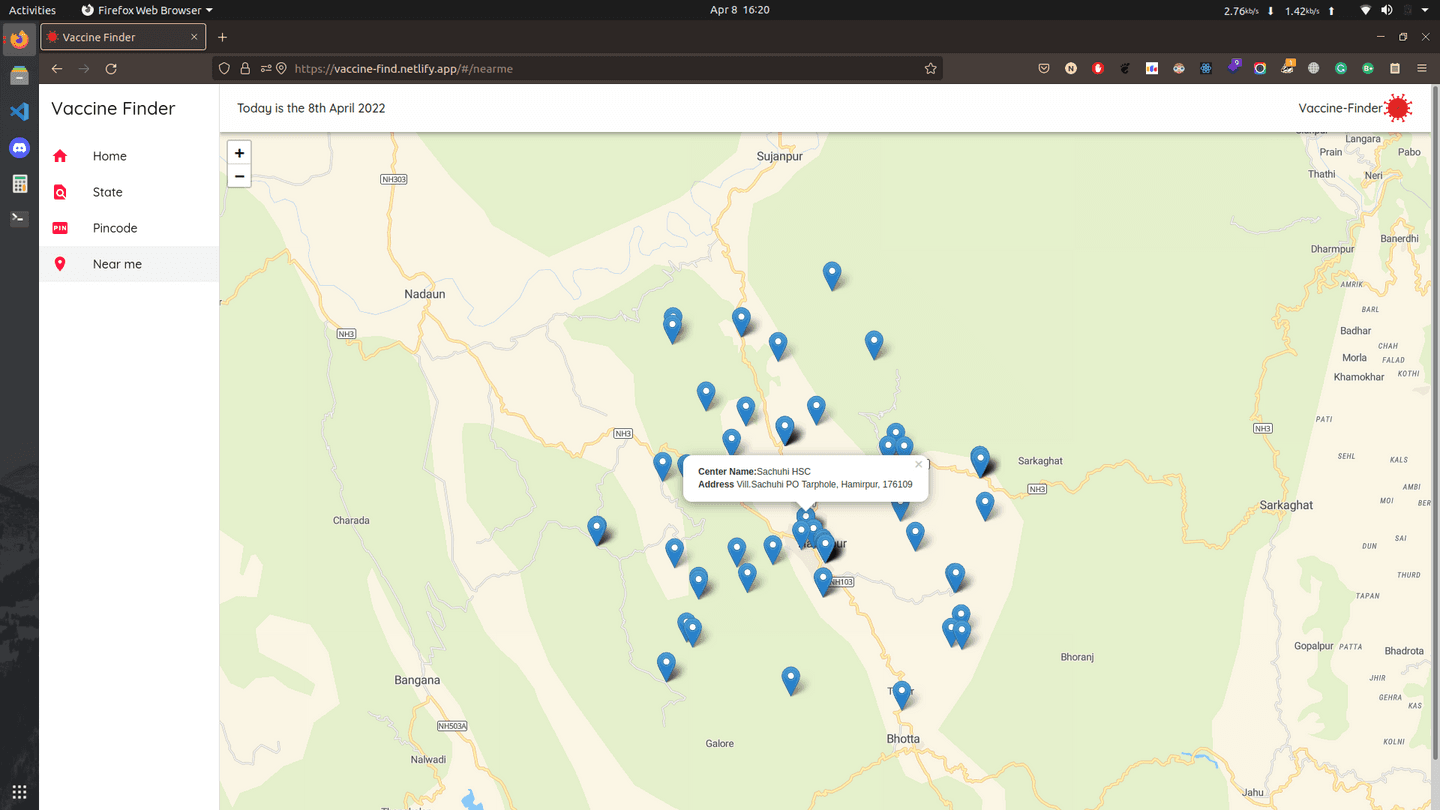Open the purple extension with badge 9
This screenshot has width=1440, height=810.
pyautogui.click(x=1234, y=67)
